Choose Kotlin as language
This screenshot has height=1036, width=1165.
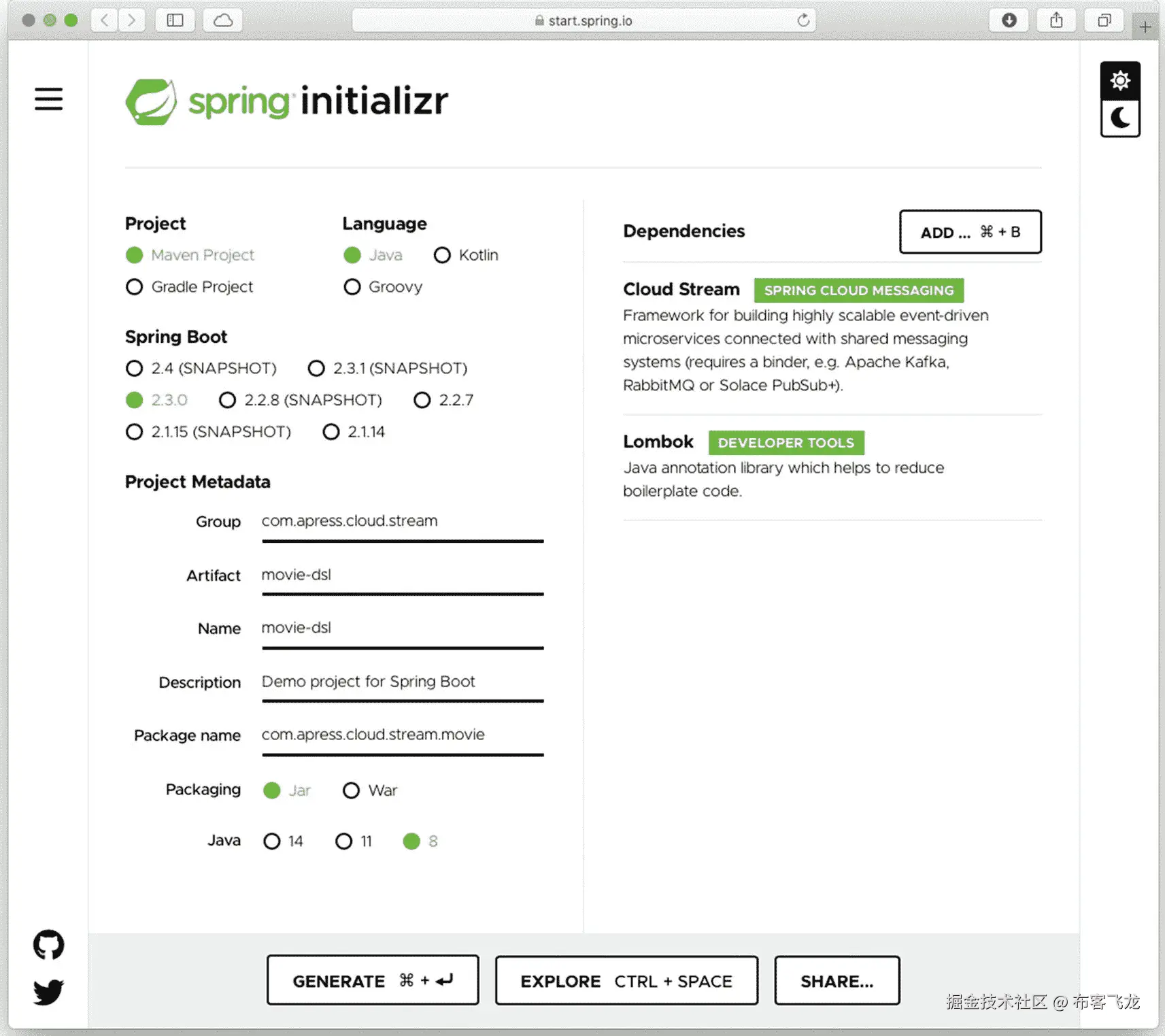[466, 255]
